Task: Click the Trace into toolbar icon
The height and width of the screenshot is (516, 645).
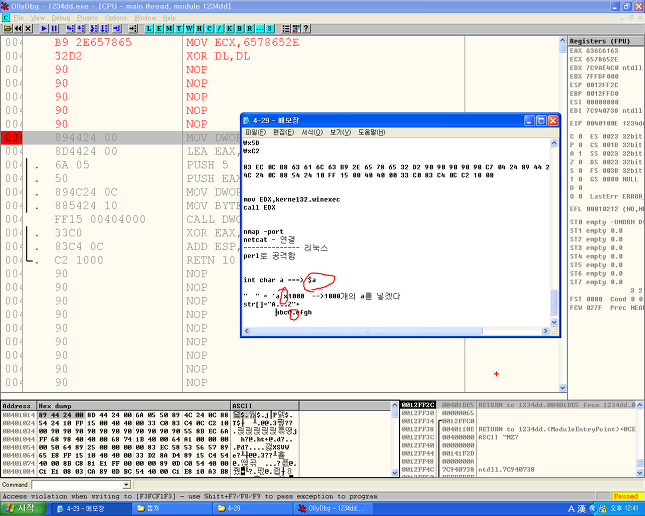Action: (x=94, y=28)
